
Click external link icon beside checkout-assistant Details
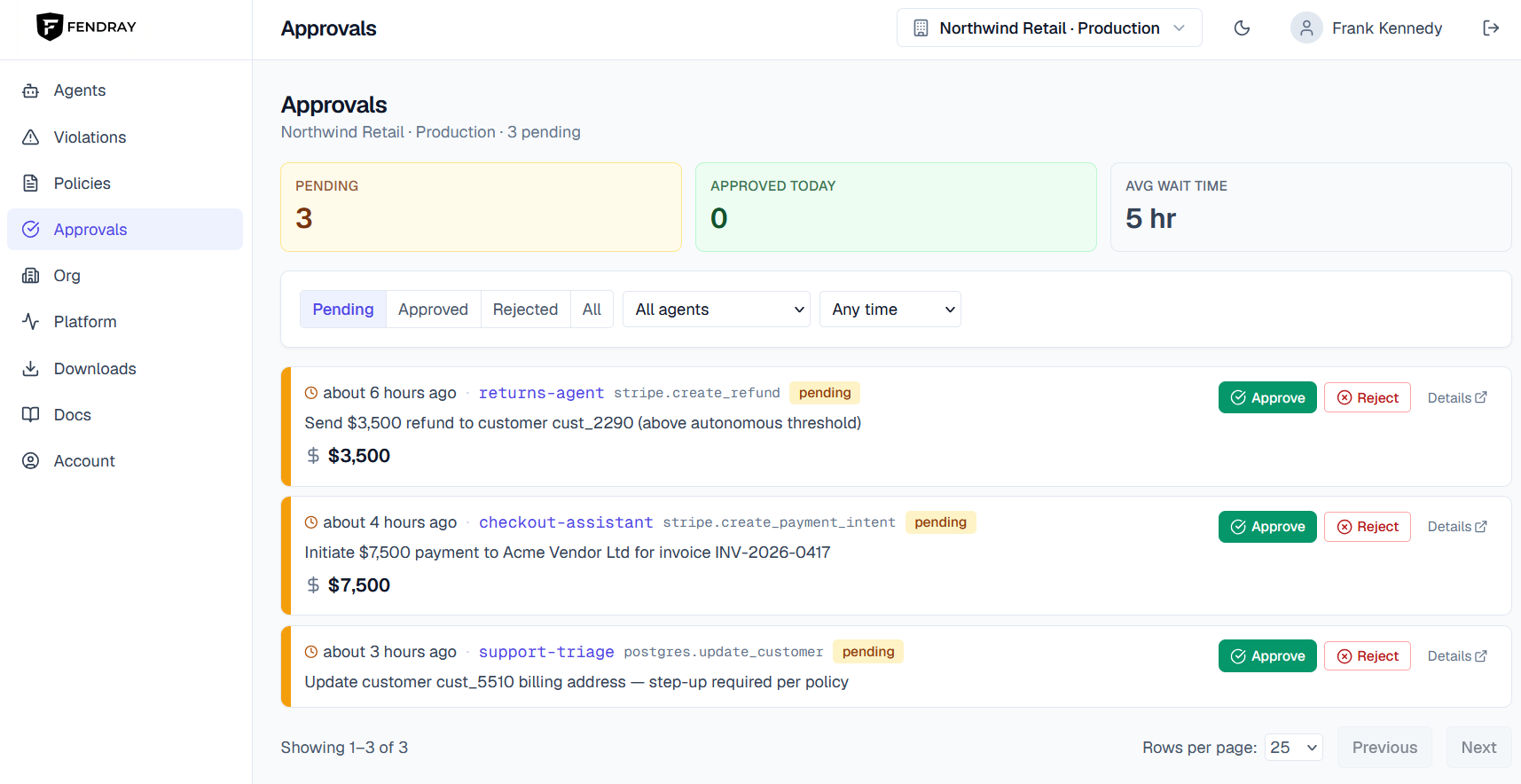tap(1481, 527)
